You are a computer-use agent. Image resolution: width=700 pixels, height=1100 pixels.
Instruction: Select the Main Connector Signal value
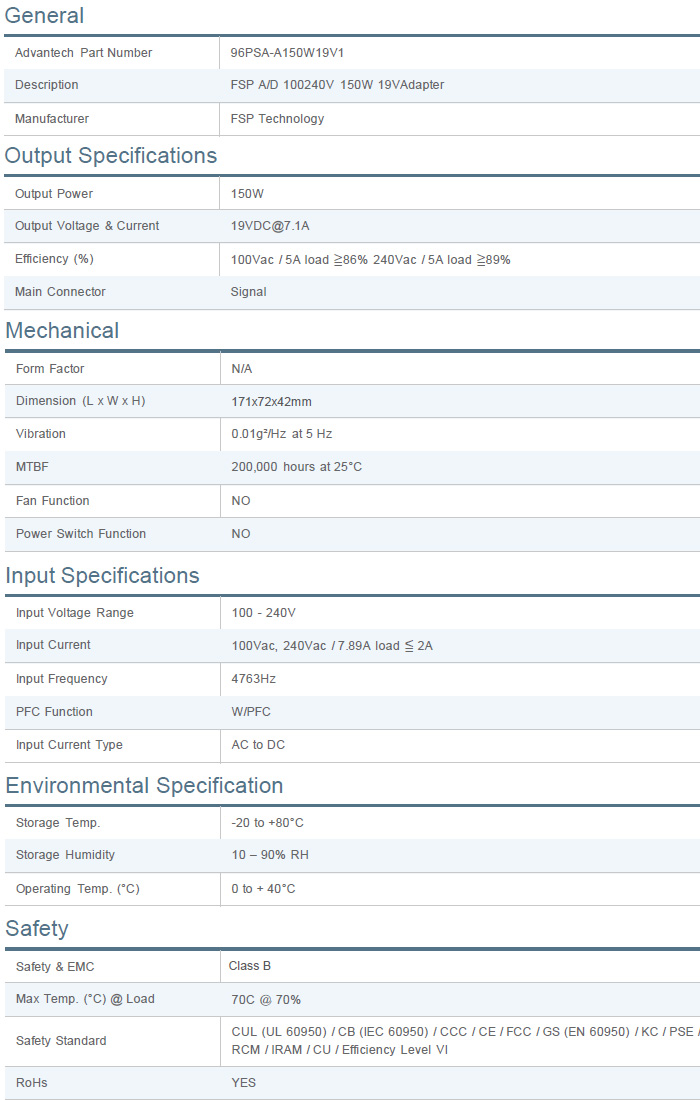[248, 292]
